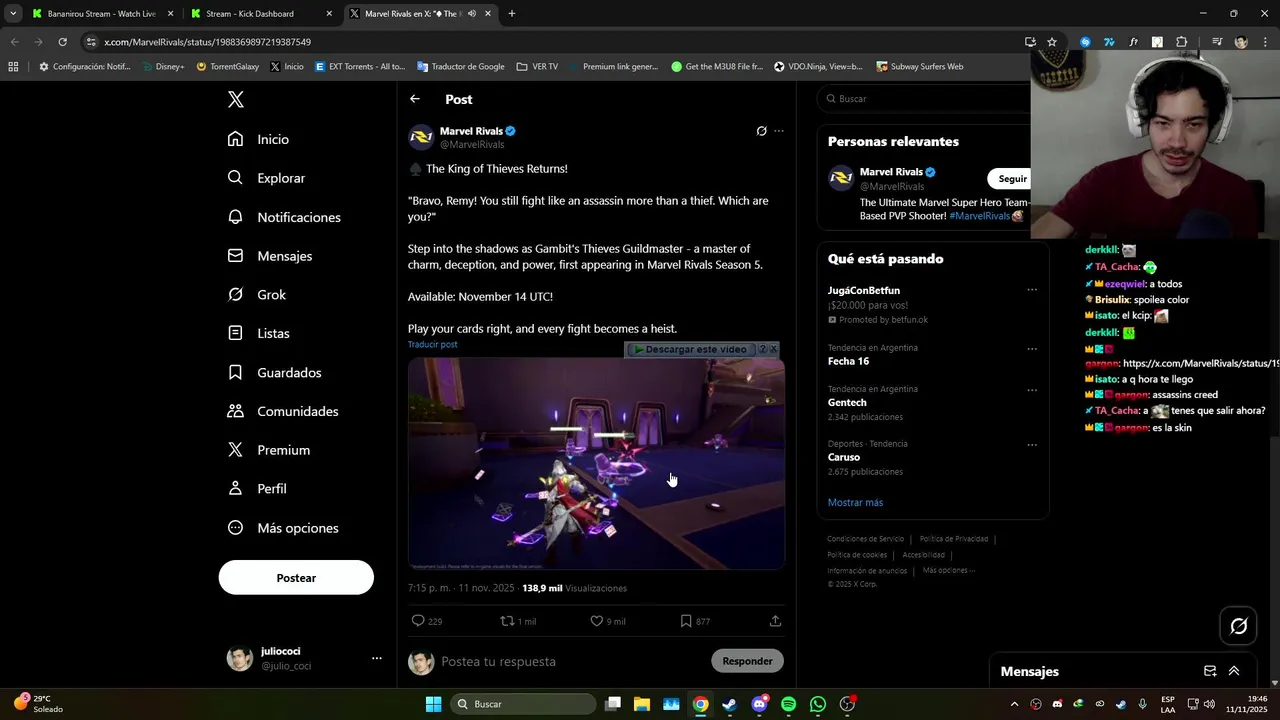Click the floating Grok button

1239,626
